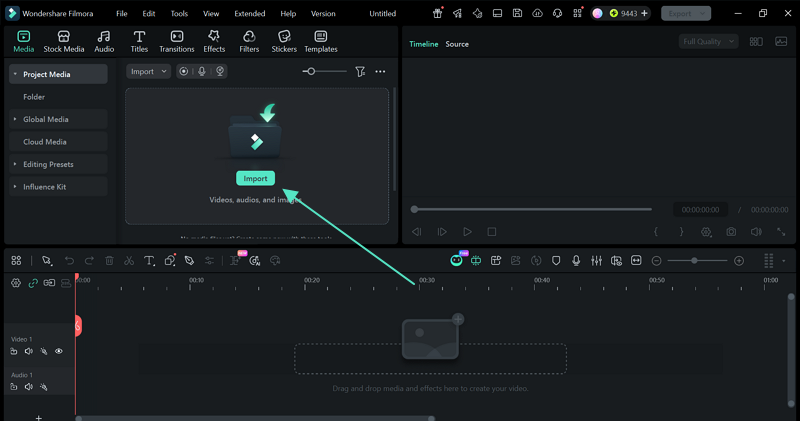Mute the Video 1 track
This screenshot has width=800, height=421.
[x=29, y=351]
